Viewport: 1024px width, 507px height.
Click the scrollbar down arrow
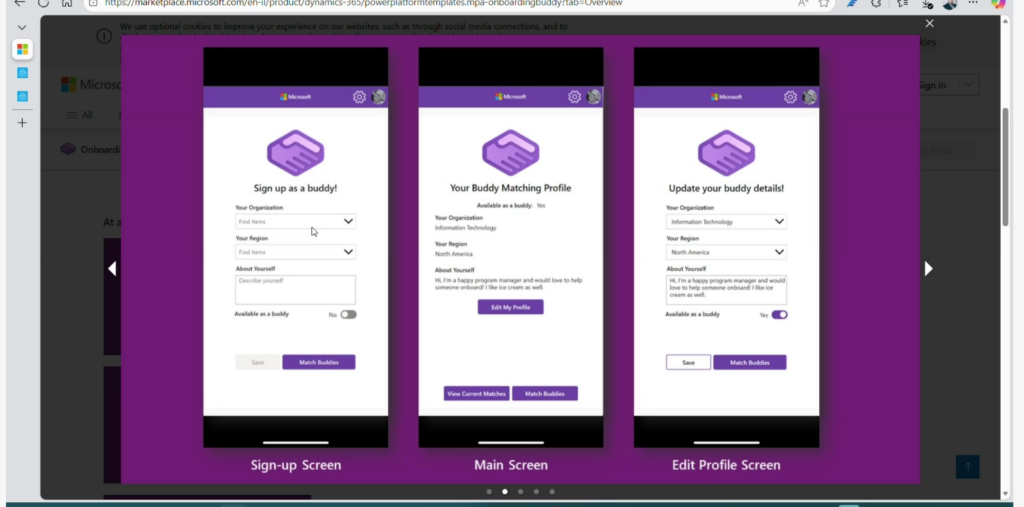tap(1006, 494)
